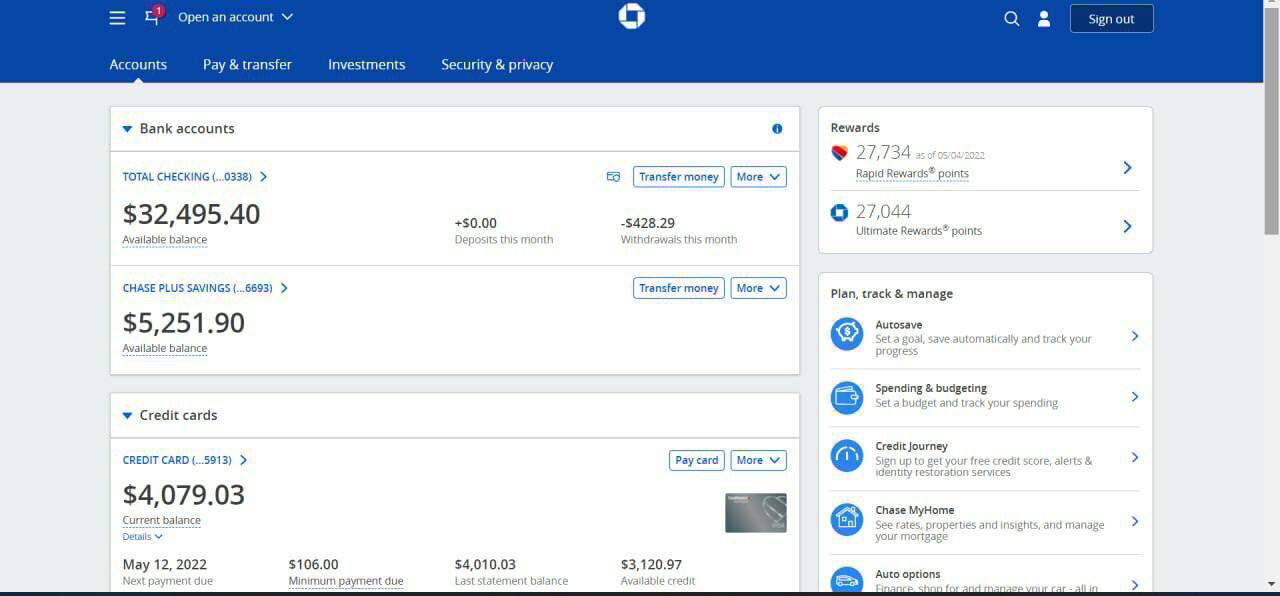Click the Spending & budgeting heading

click(931, 389)
